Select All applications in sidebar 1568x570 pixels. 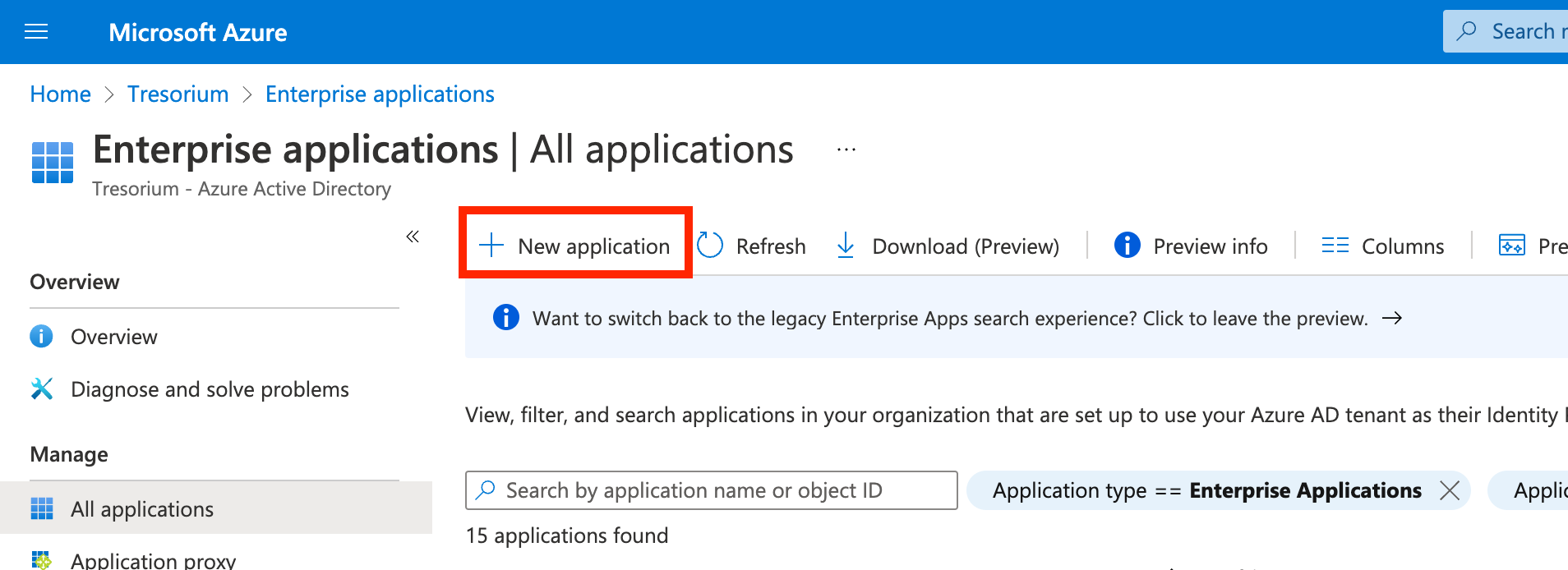coord(214,509)
